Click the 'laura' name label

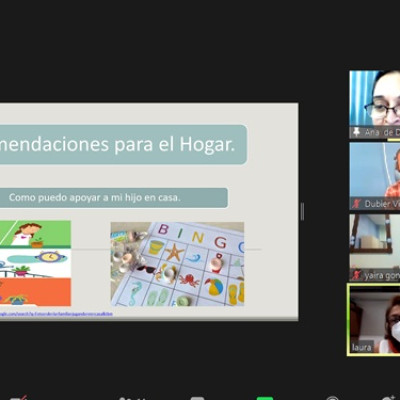[362, 348]
